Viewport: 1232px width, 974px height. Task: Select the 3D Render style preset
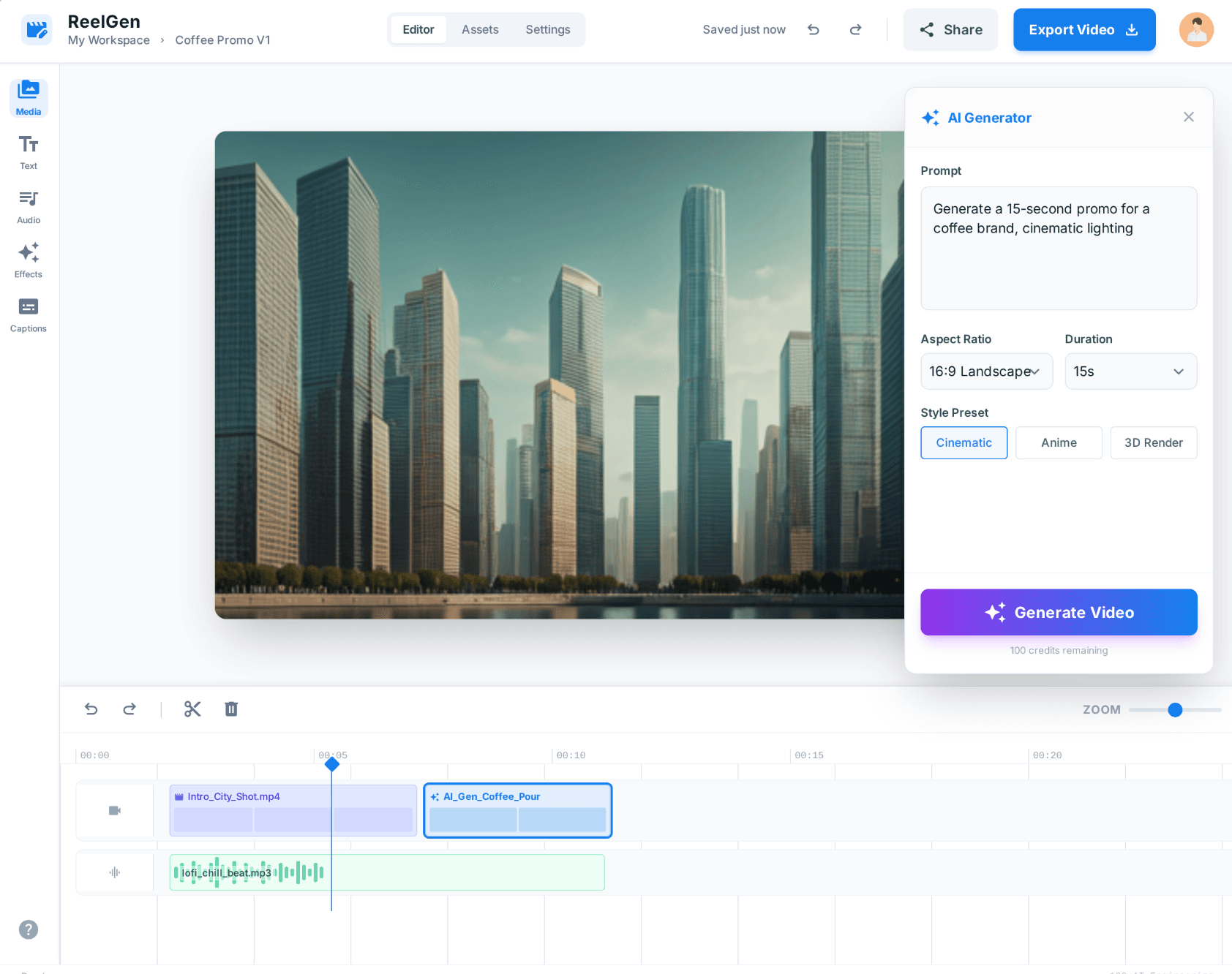tap(1154, 442)
